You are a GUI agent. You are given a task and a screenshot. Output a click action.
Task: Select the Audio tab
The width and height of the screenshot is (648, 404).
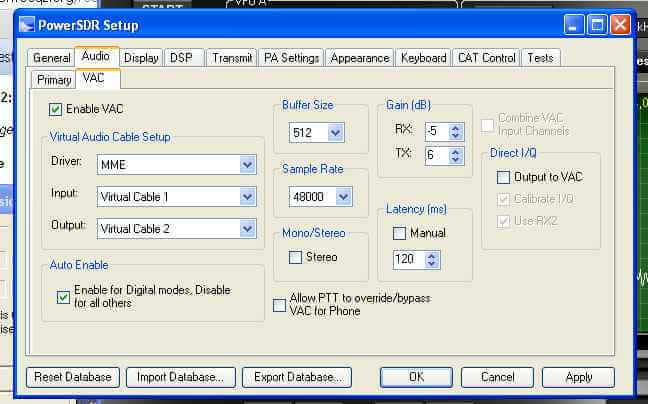click(97, 56)
